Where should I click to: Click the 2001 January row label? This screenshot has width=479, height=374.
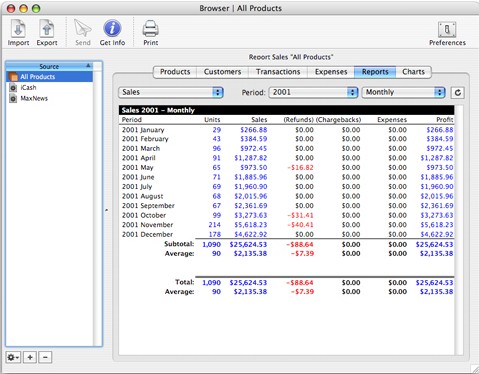point(143,130)
